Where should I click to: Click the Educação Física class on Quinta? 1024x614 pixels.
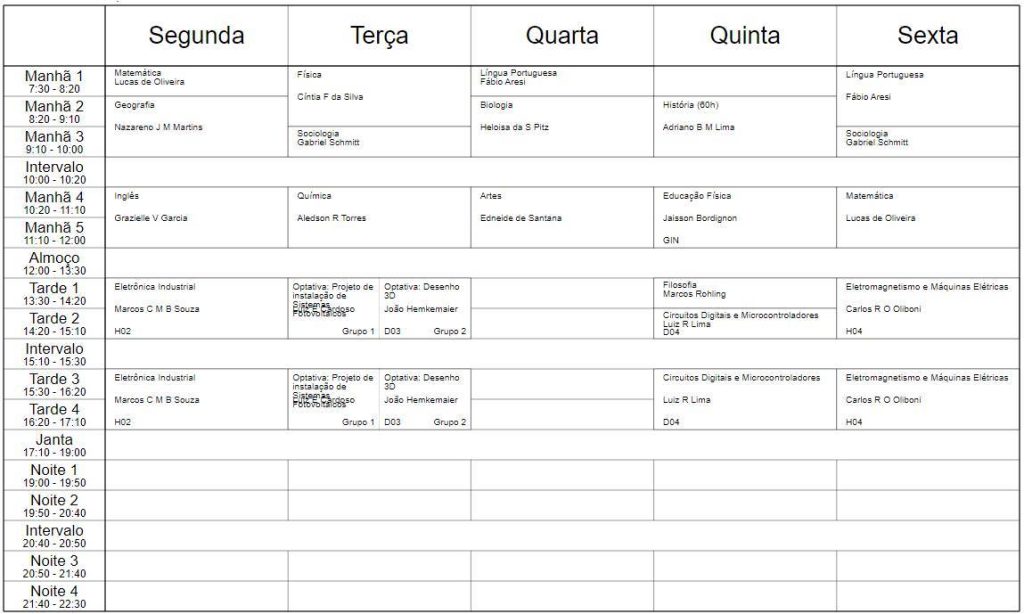(745, 217)
